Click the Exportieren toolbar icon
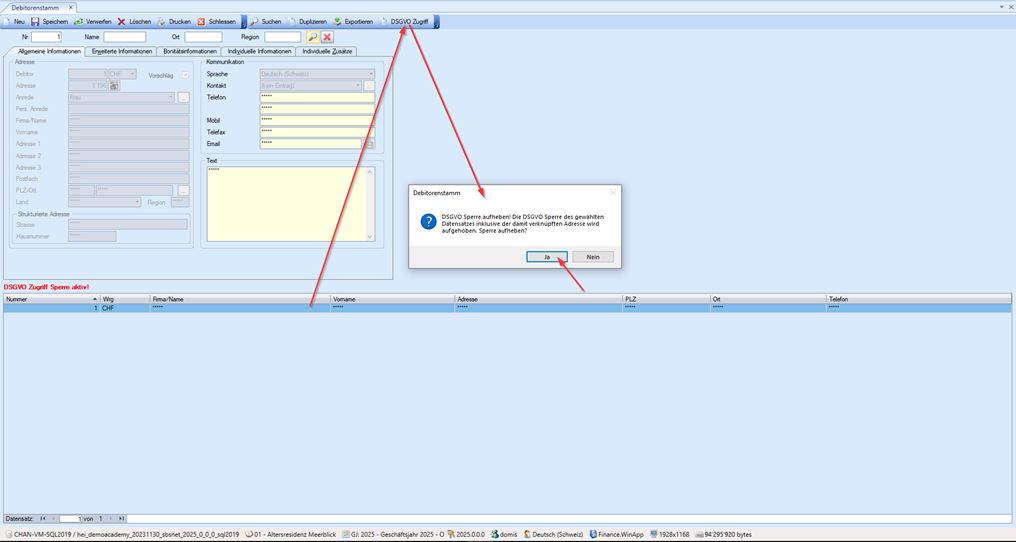This screenshot has width=1016, height=542. (x=338, y=21)
